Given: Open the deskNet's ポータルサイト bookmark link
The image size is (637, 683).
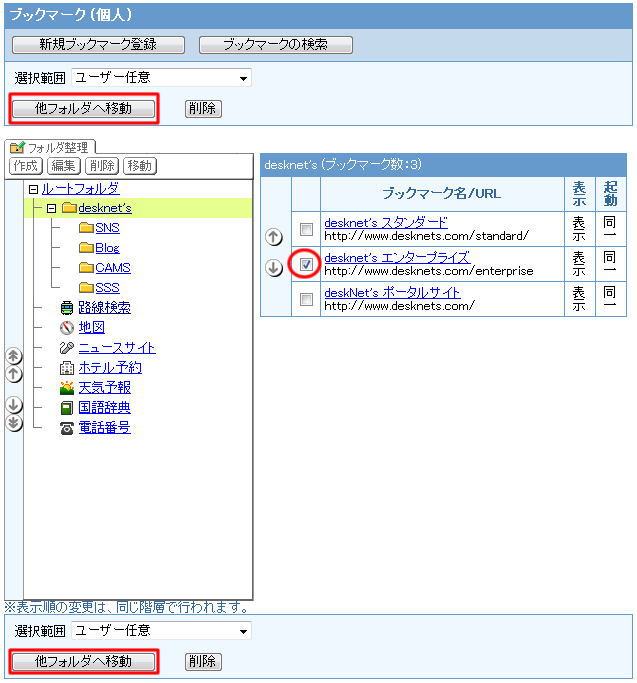Looking at the screenshot, I should (392, 292).
